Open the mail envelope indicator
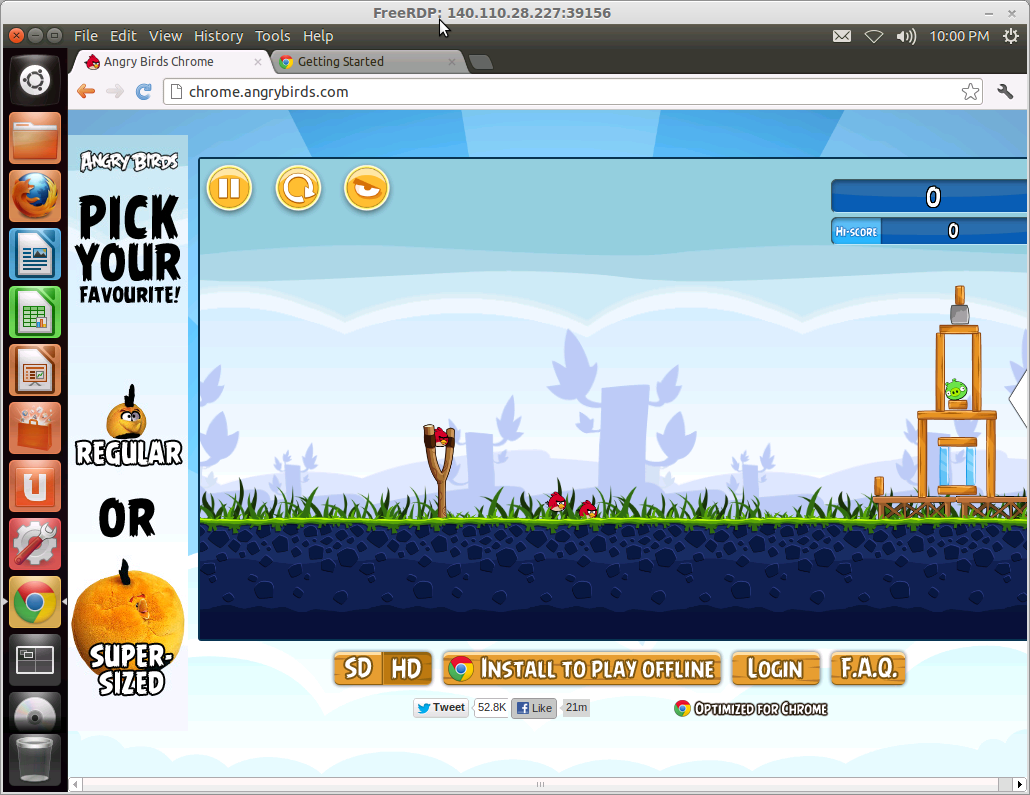The image size is (1030, 795). tap(841, 36)
